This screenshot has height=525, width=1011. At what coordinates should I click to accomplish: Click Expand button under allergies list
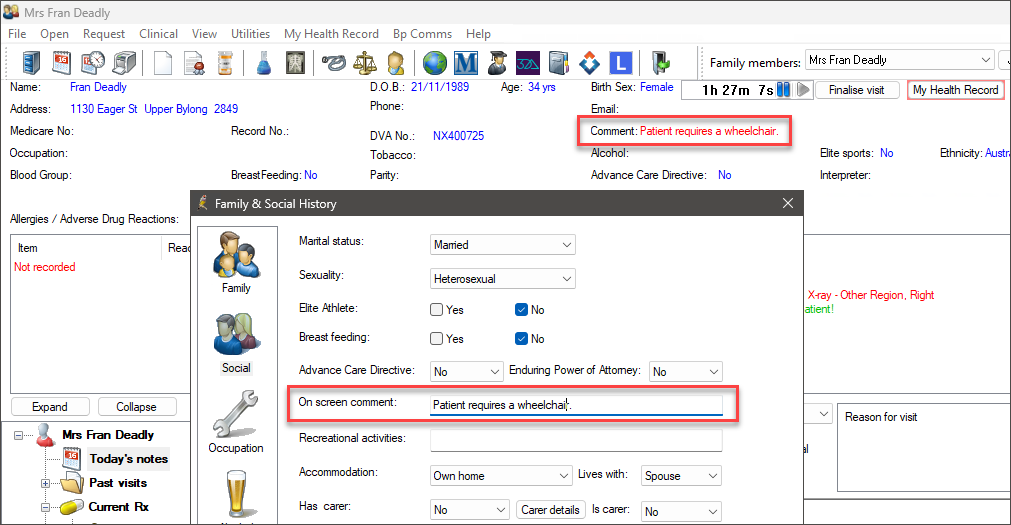pyautogui.click(x=50, y=407)
